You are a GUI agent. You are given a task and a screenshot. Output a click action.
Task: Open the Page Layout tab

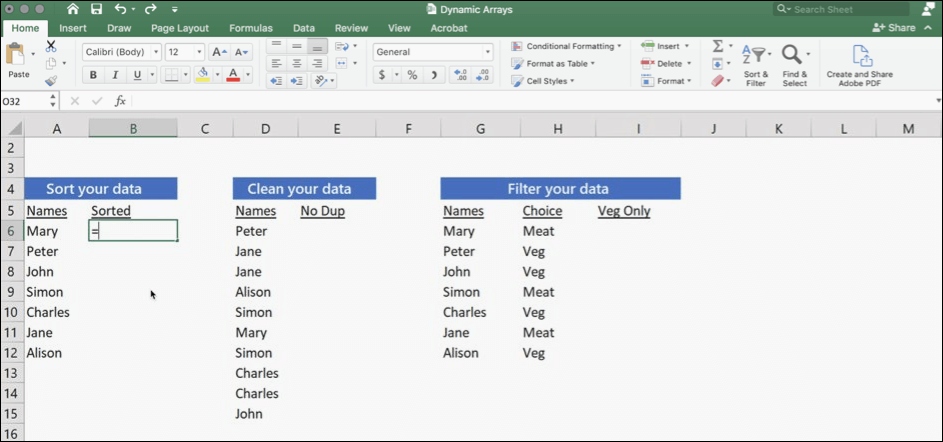179,28
